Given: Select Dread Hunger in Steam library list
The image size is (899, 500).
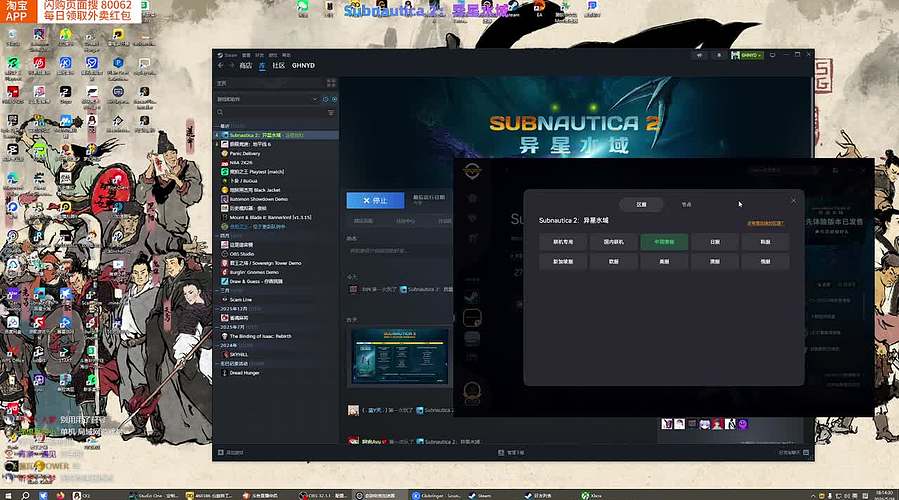Looking at the screenshot, I should pos(277,373).
